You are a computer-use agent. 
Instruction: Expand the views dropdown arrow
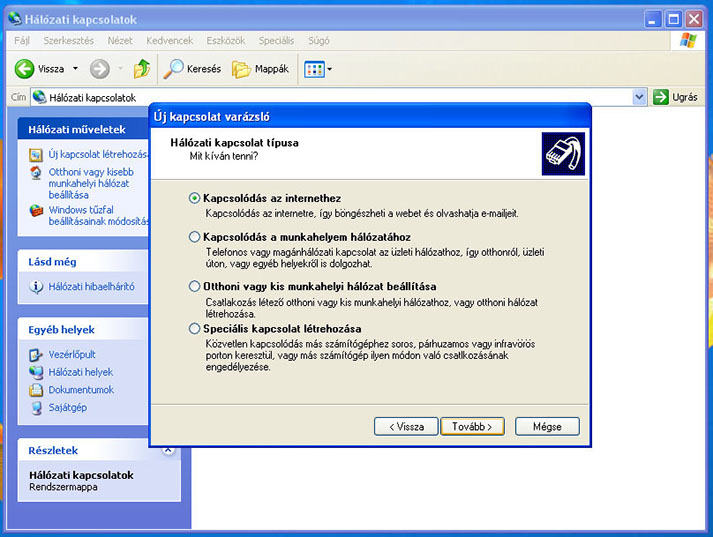click(330, 69)
